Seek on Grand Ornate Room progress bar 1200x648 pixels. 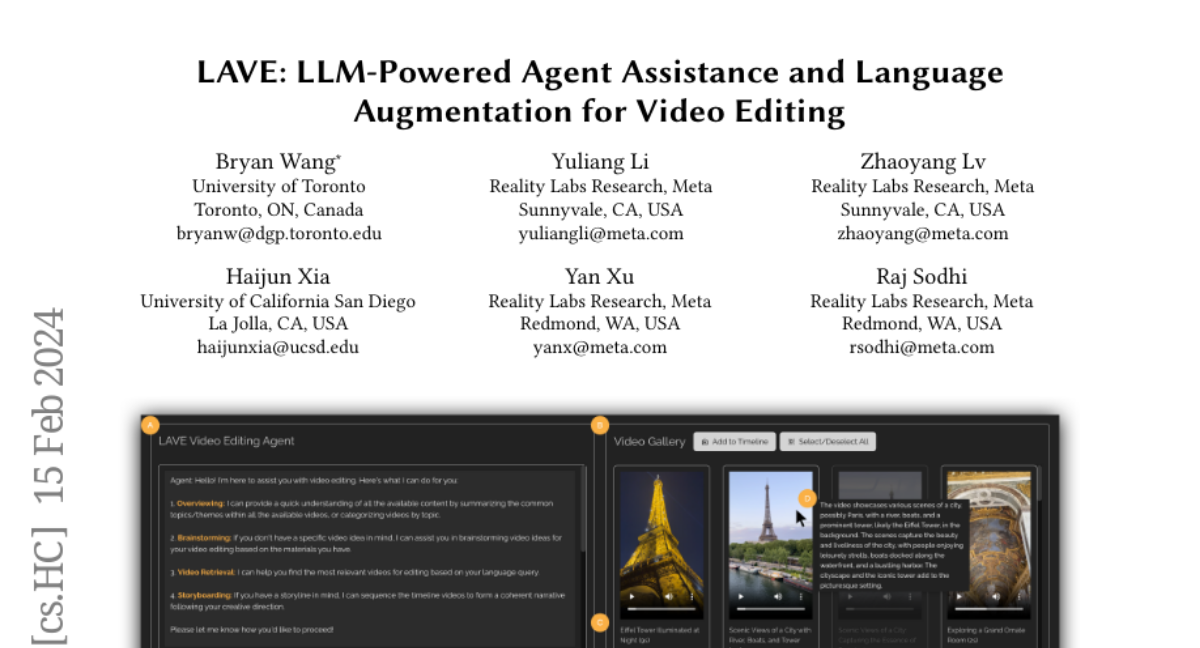(988, 608)
